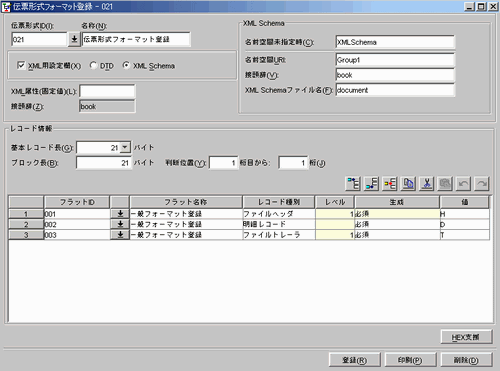The image size is (500, 371).
Task: Click the 名前空間URI field containing Group1
Action: point(395,60)
